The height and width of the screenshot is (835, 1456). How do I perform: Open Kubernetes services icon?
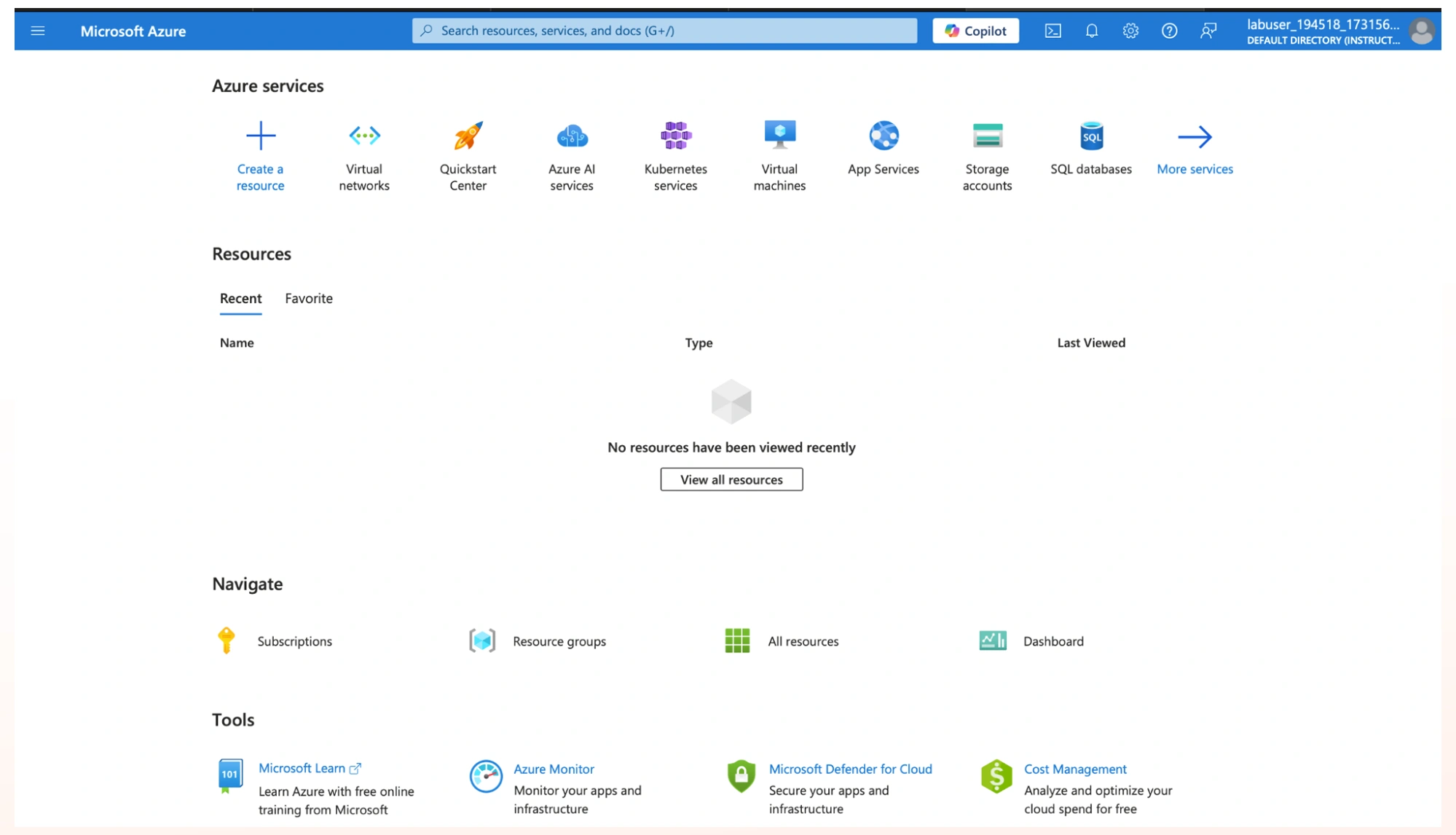676,136
